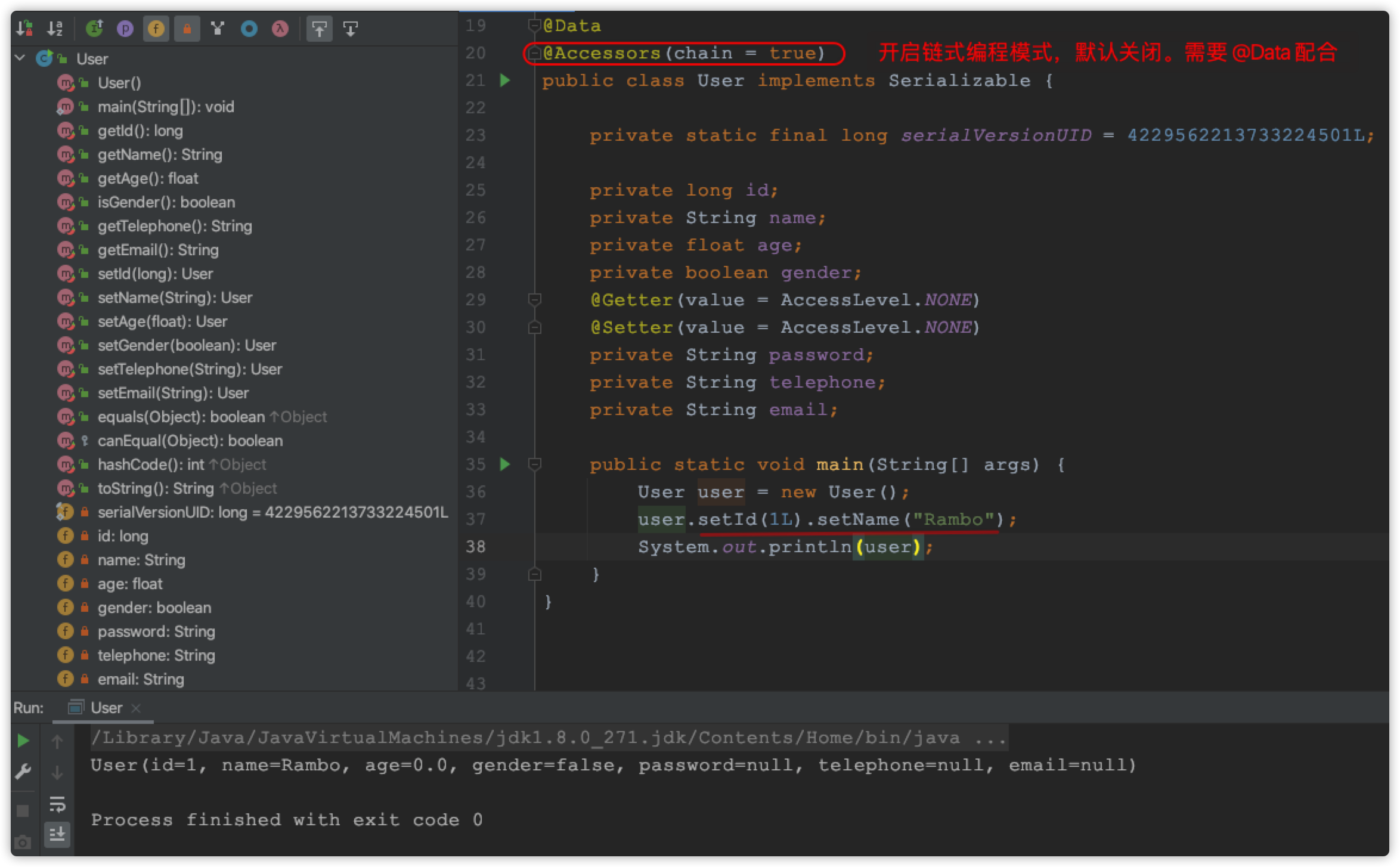Fold the @Getter annotation at line 29

tap(535, 299)
